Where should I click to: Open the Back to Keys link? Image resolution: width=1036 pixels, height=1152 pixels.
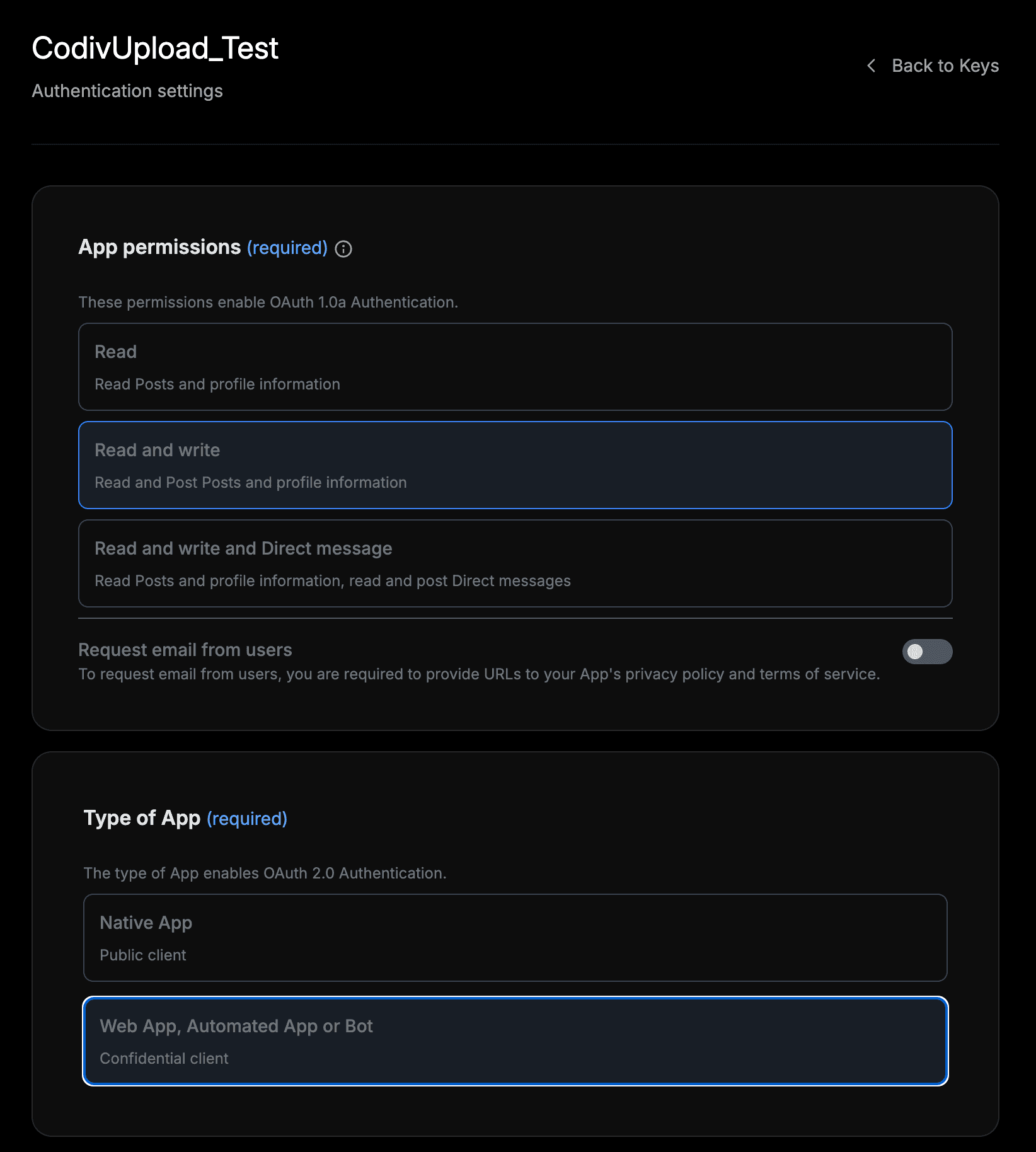tap(945, 66)
